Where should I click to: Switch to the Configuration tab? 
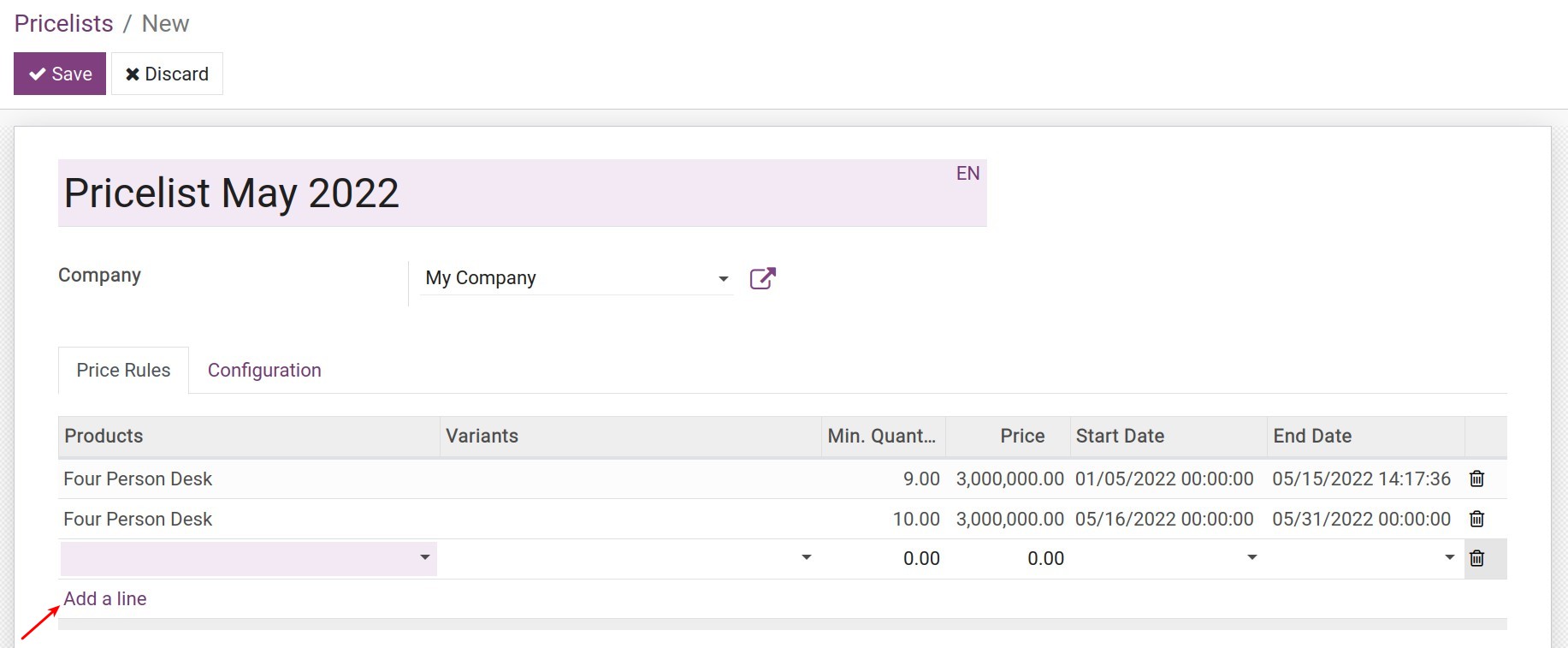pyautogui.click(x=264, y=370)
